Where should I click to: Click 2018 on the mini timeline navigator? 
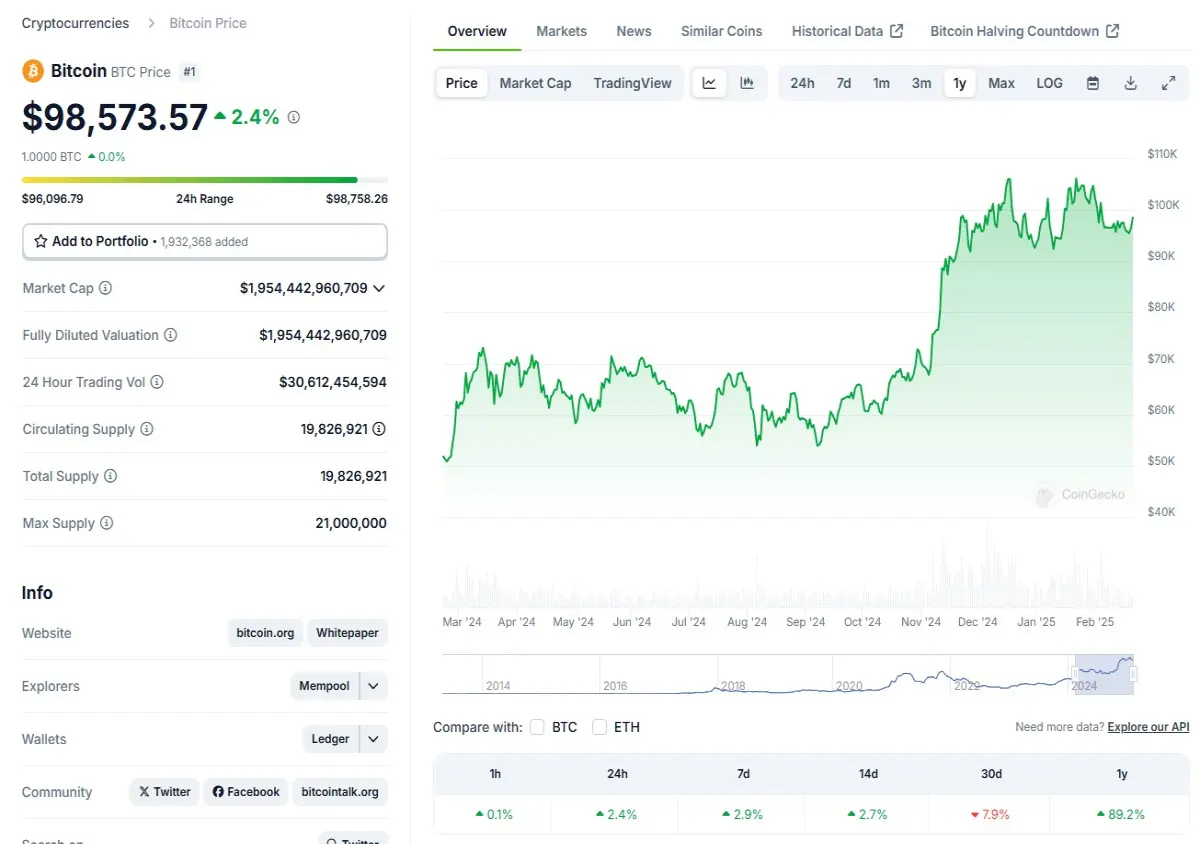(x=733, y=686)
